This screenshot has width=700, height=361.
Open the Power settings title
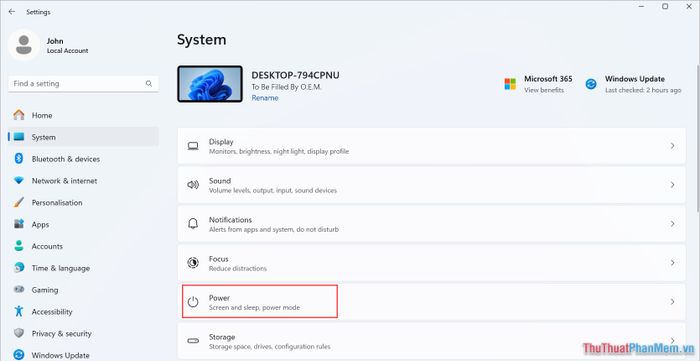pos(219,298)
